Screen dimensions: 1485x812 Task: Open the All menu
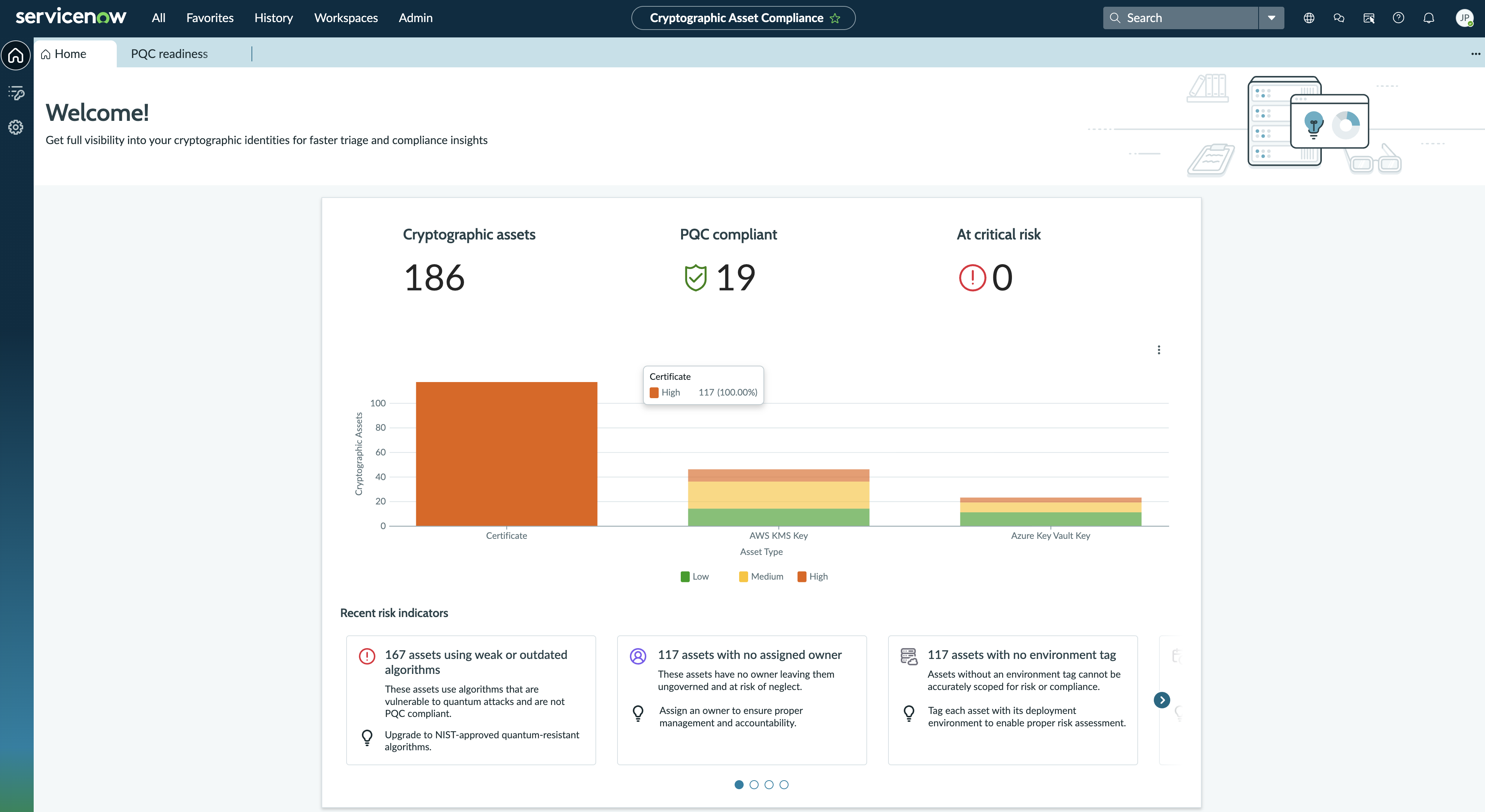click(x=159, y=18)
